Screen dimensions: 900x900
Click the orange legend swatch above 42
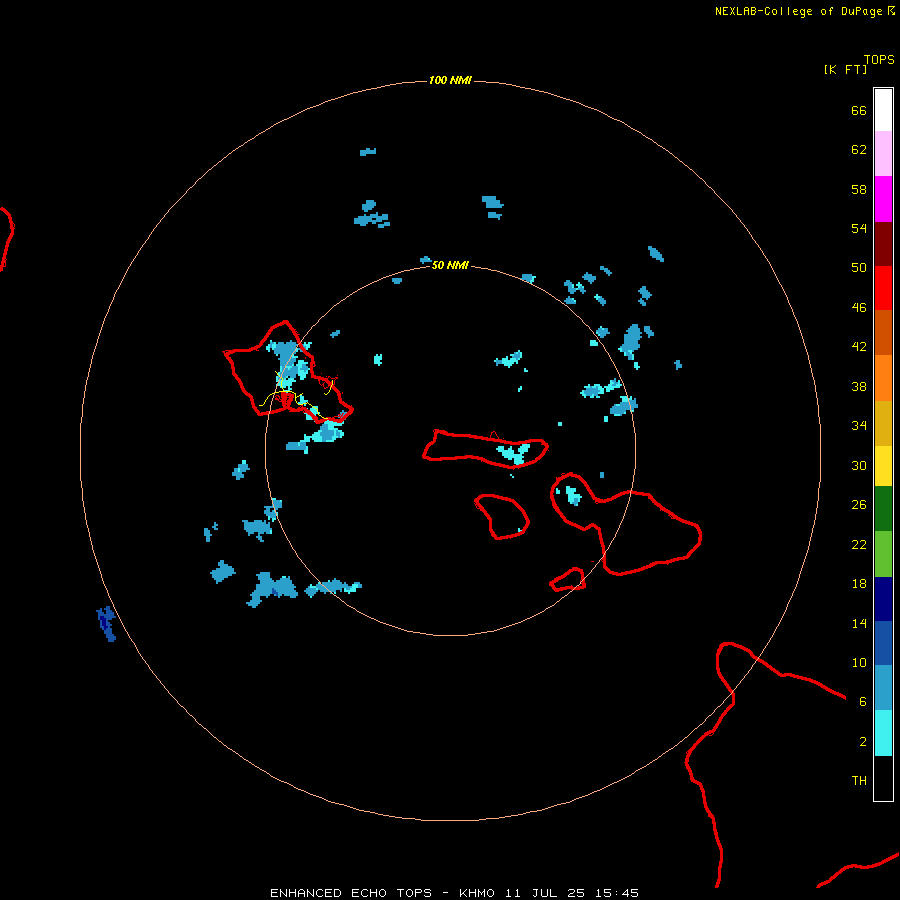click(883, 378)
